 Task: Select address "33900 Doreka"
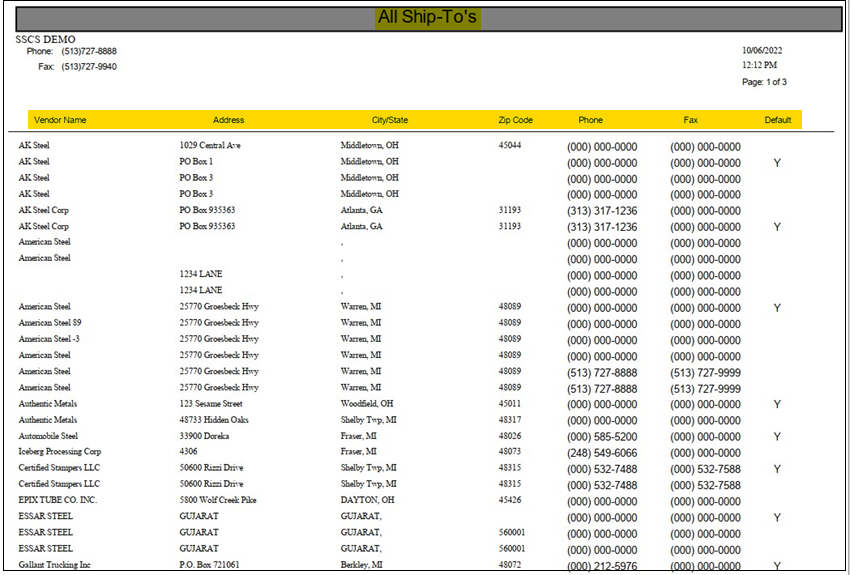coord(204,436)
